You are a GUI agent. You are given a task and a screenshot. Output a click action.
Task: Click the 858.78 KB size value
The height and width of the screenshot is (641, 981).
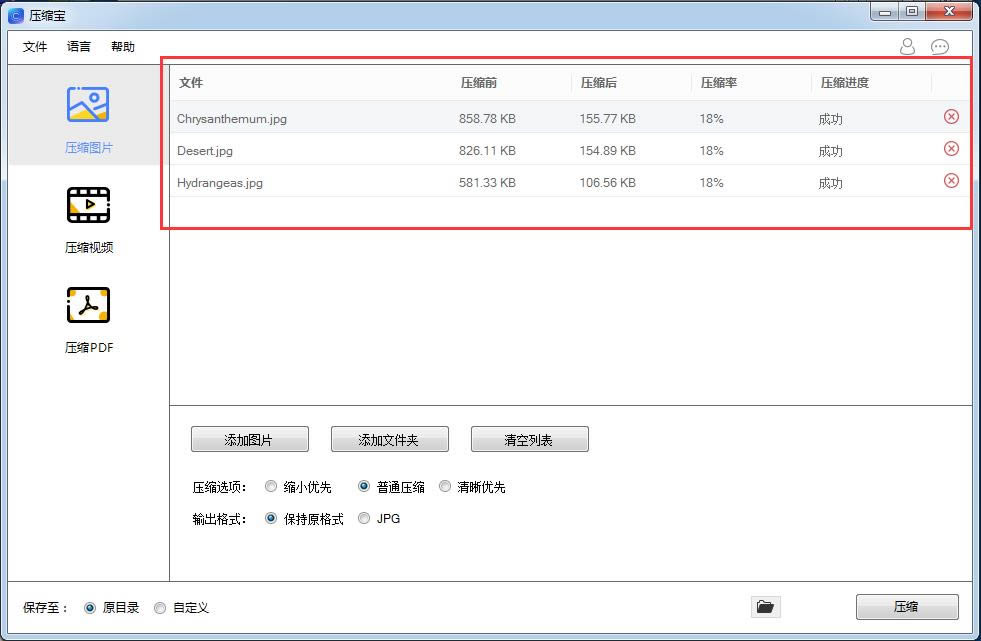click(487, 118)
